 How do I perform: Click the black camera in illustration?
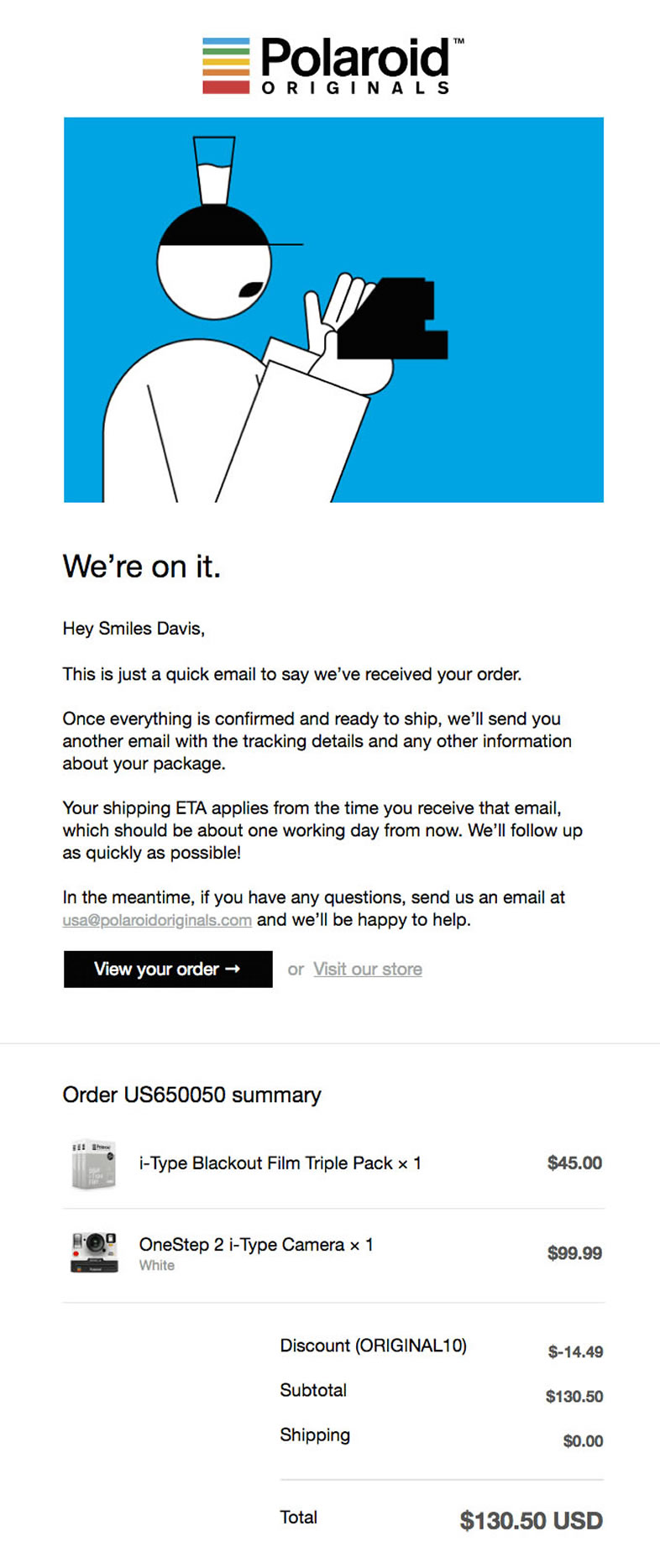(x=391, y=318)
